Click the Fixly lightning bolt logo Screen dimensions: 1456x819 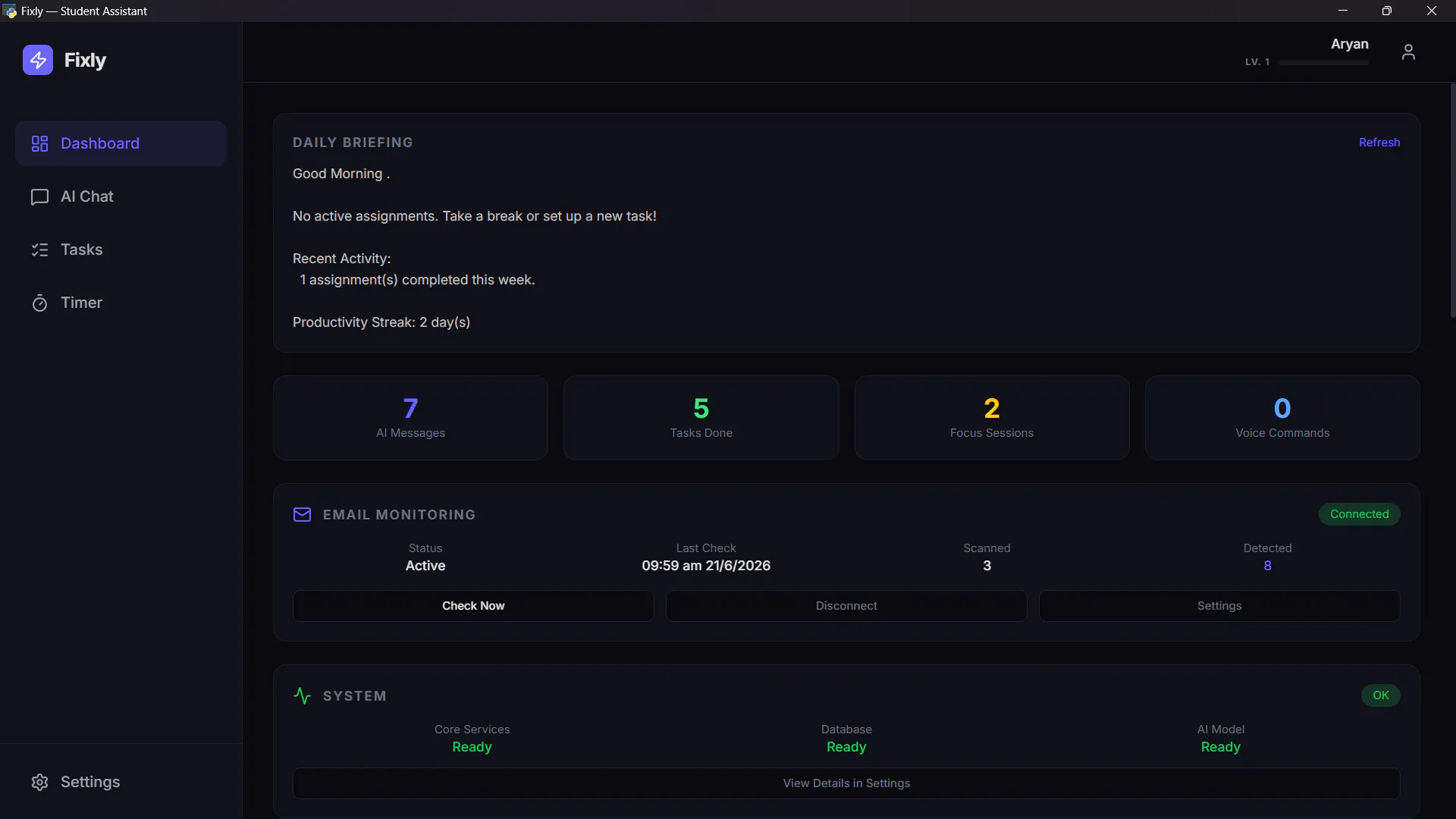tap(38, 60)
